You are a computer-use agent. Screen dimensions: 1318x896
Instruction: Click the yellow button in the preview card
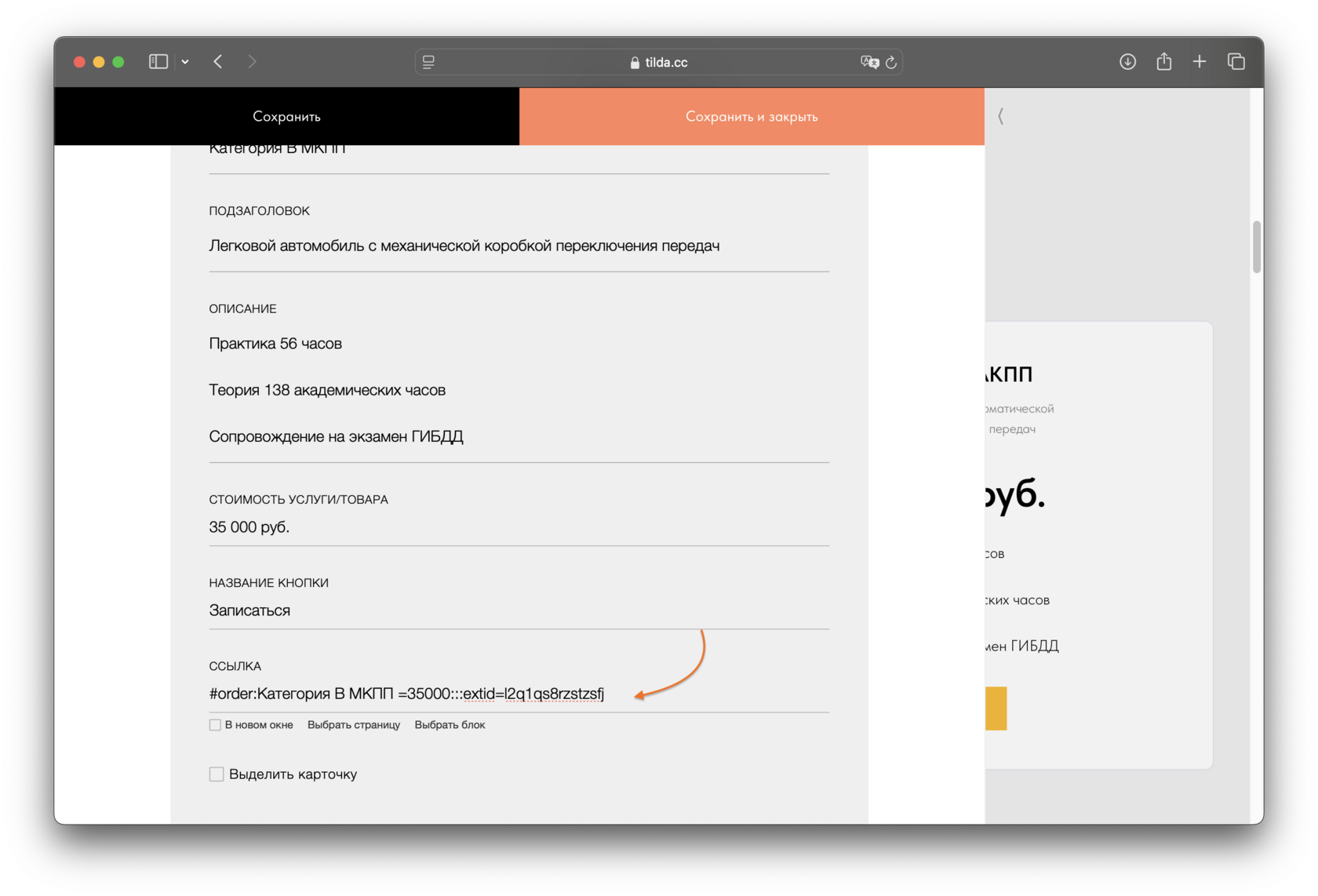(996, 708)
